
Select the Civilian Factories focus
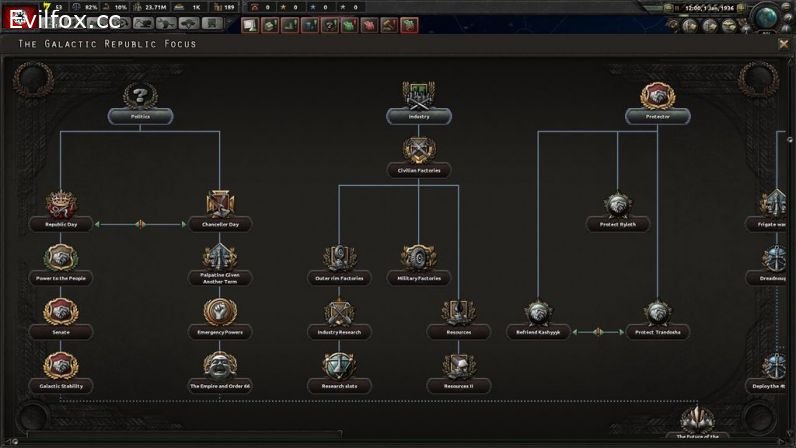[x=418, y=152]
